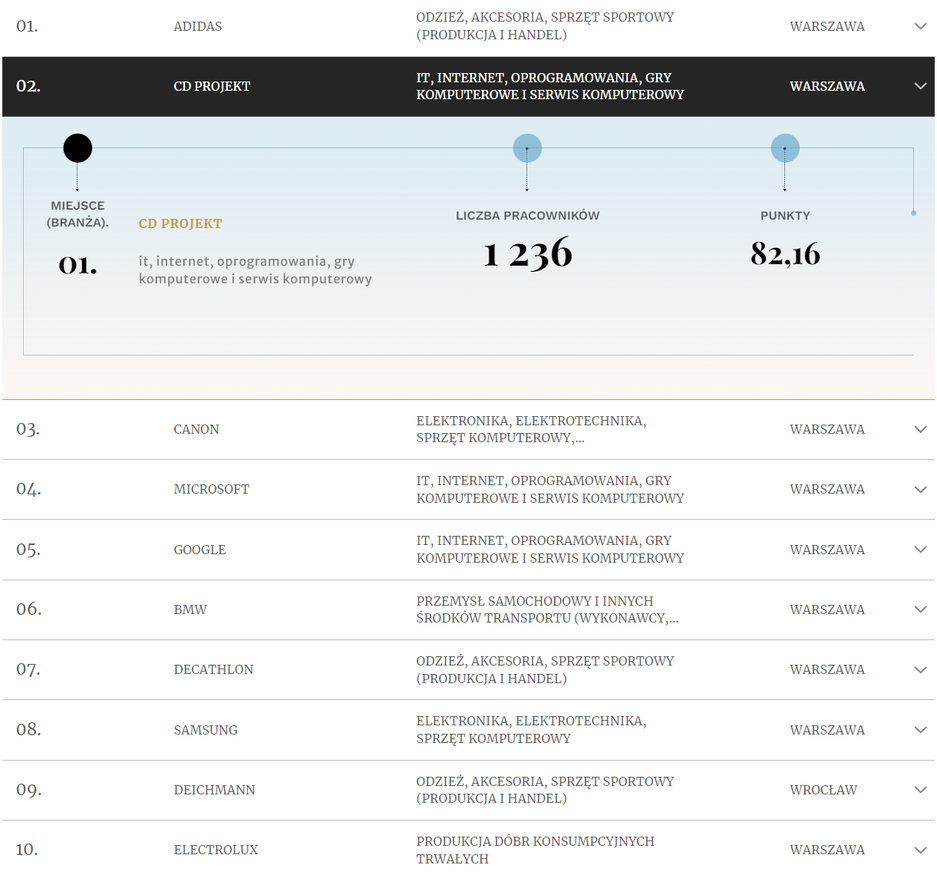Expand the DECATHLON row chevron
The width and height of the screenshot is (937, 879).
[920, 670]
